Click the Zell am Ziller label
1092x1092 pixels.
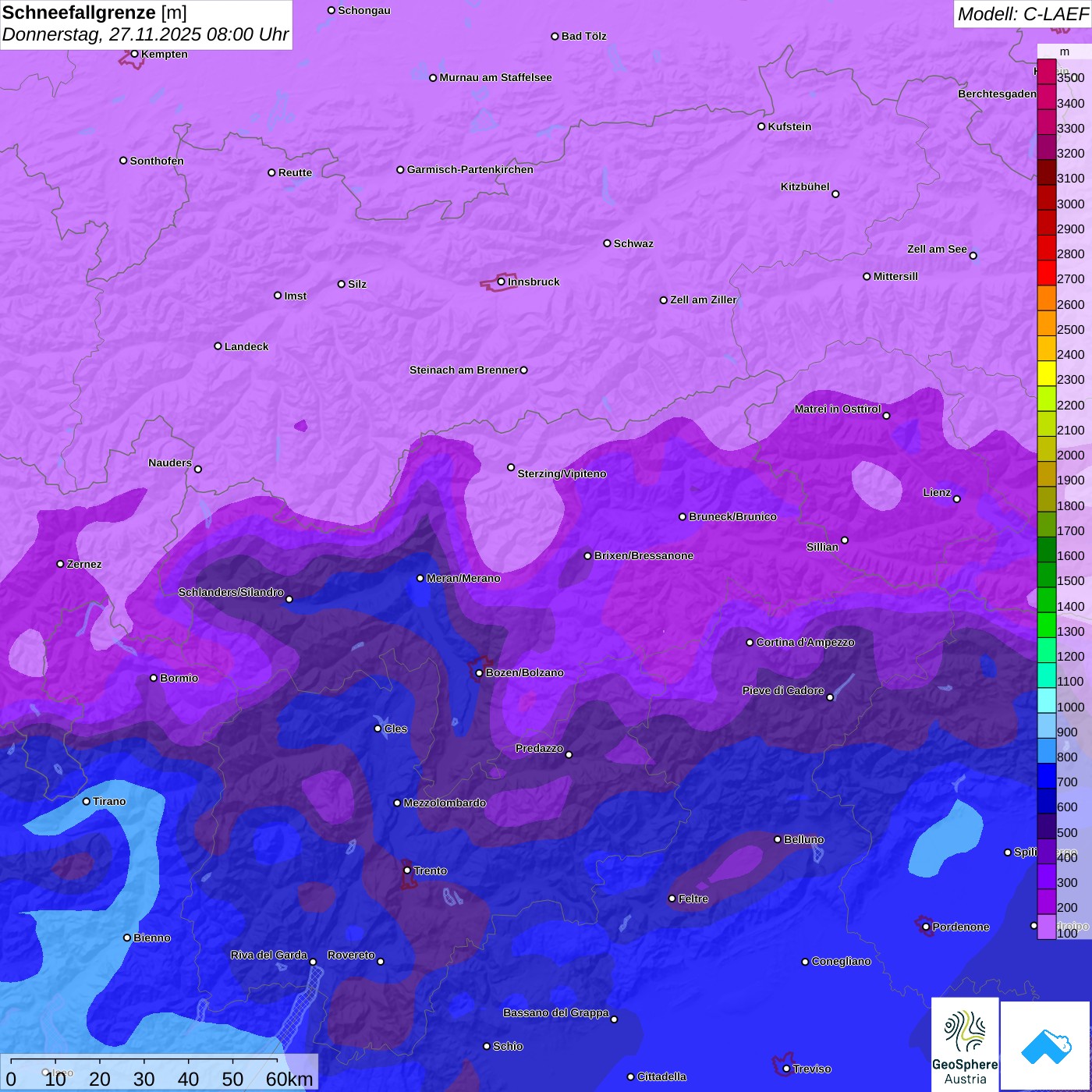[704, 300]
